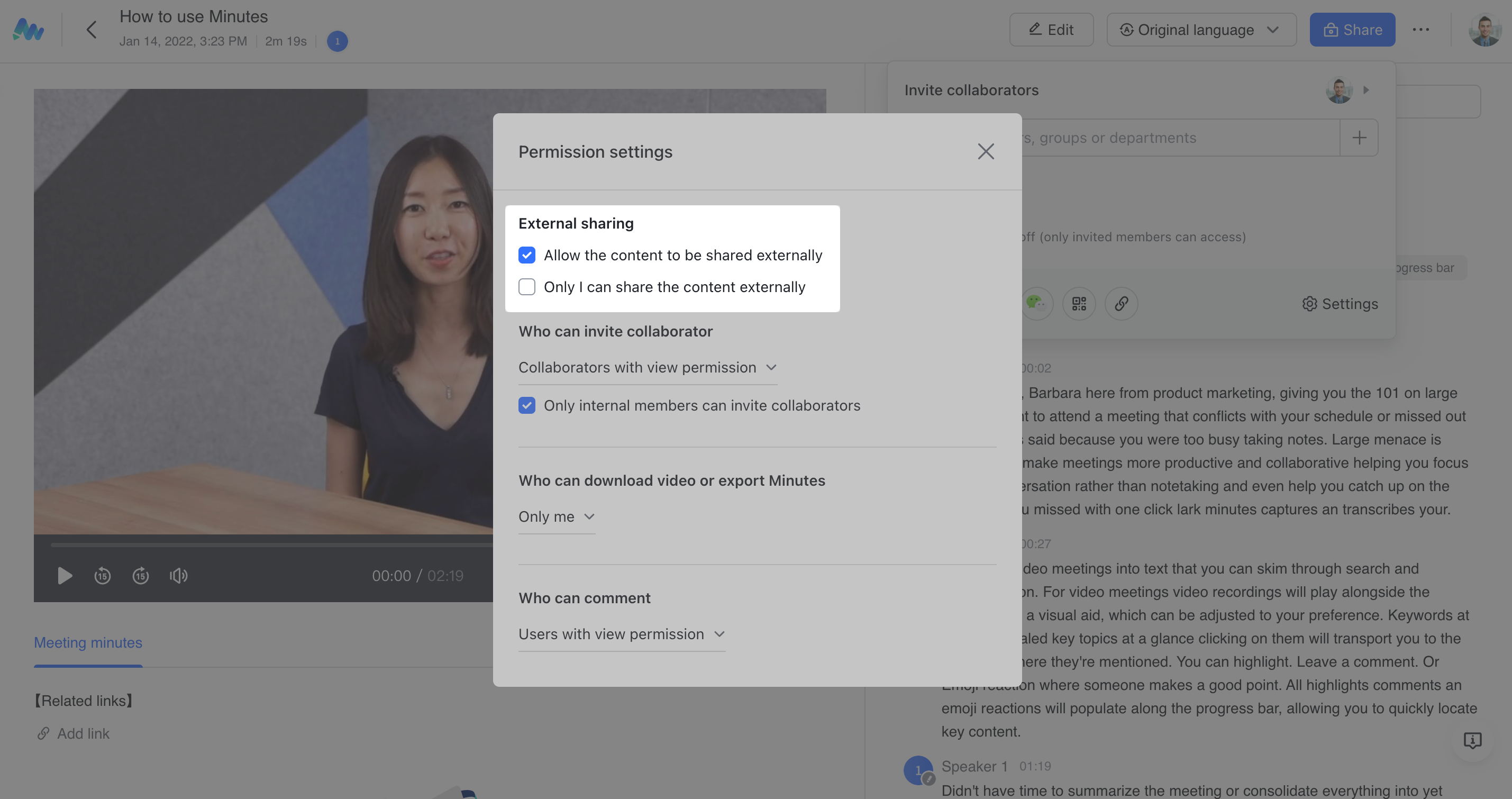Uncheck Allow the content to be shared externally

(526, 255)
